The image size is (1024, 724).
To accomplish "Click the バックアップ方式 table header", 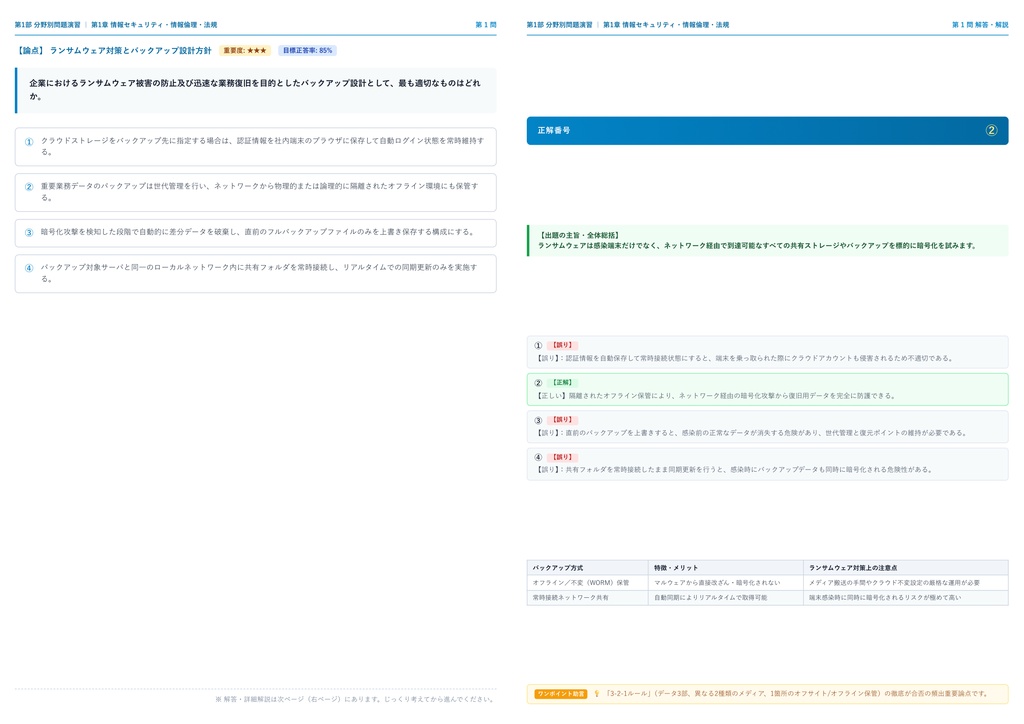I will click(x=587, y=567).
